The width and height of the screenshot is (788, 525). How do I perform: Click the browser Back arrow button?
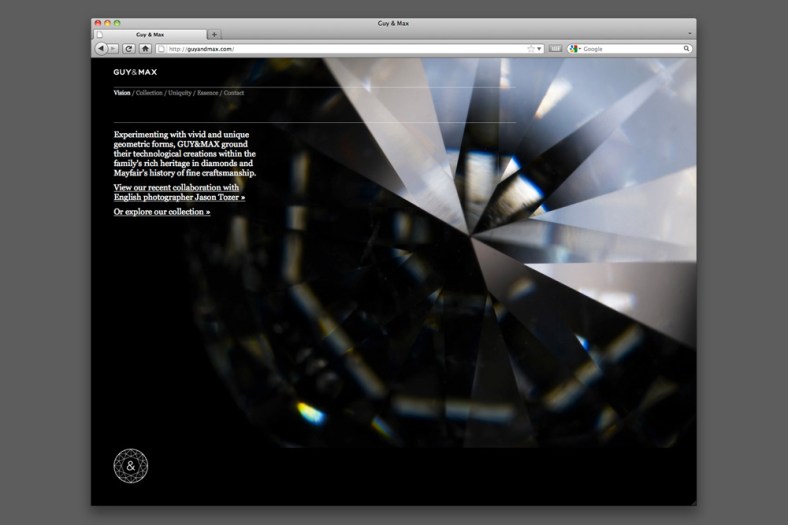(x=100, y=48)
